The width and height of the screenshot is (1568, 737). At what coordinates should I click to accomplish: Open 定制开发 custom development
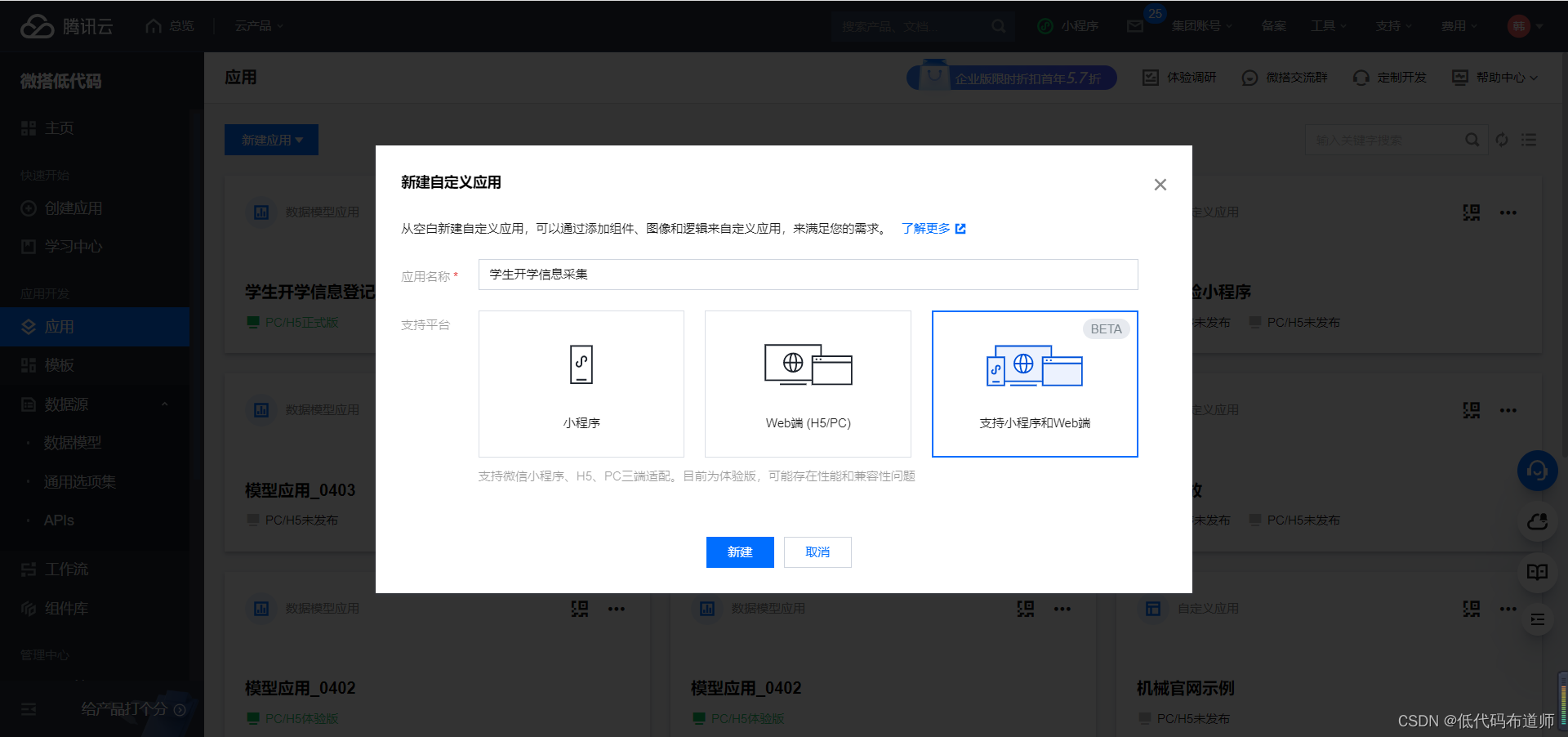[1389, 78]
